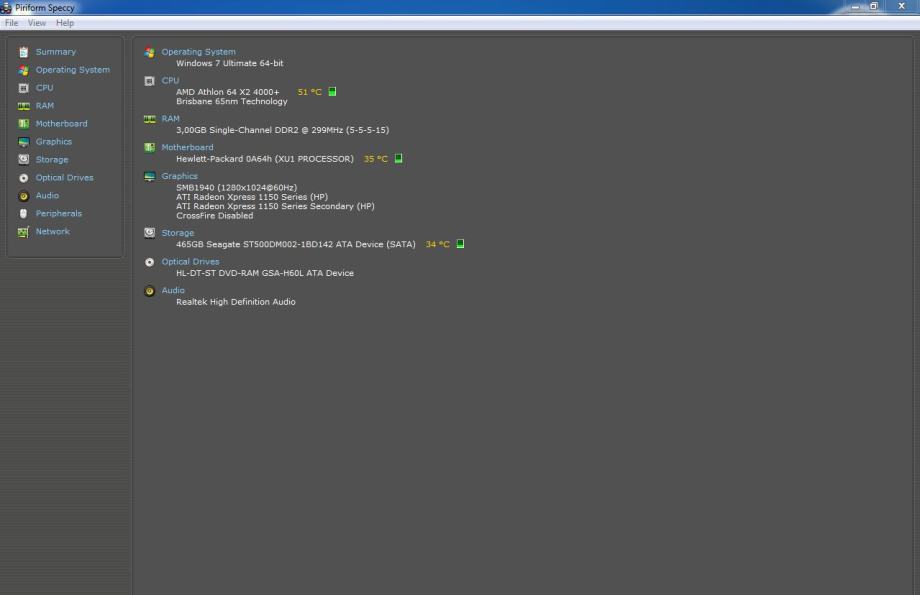Image resolution: width=920 pixels, height=595 pixels.
Task: Click the green CPU temperature indicator icon
Action: (332, 92)
